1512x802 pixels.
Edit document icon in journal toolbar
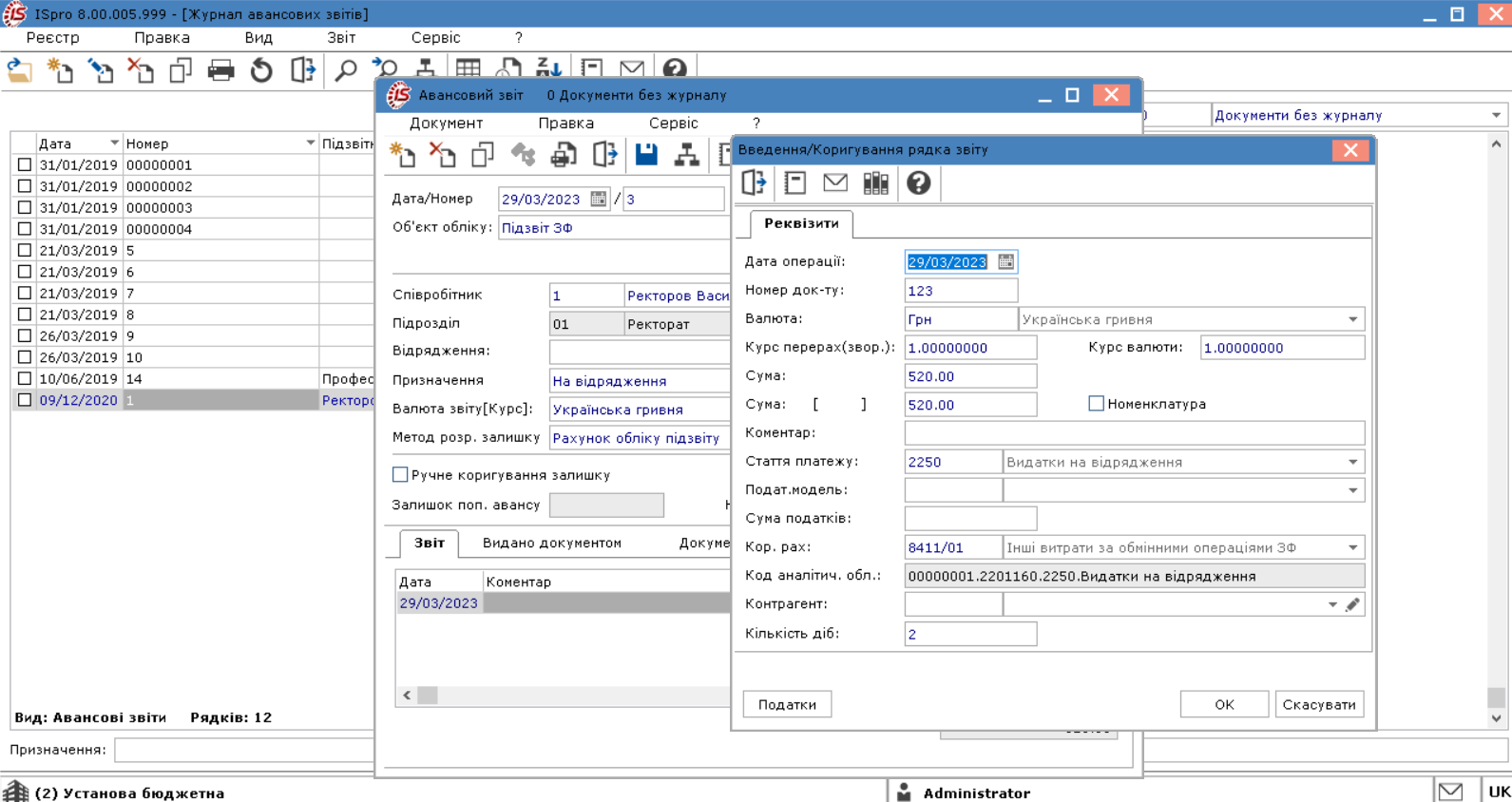click(100, 70)
